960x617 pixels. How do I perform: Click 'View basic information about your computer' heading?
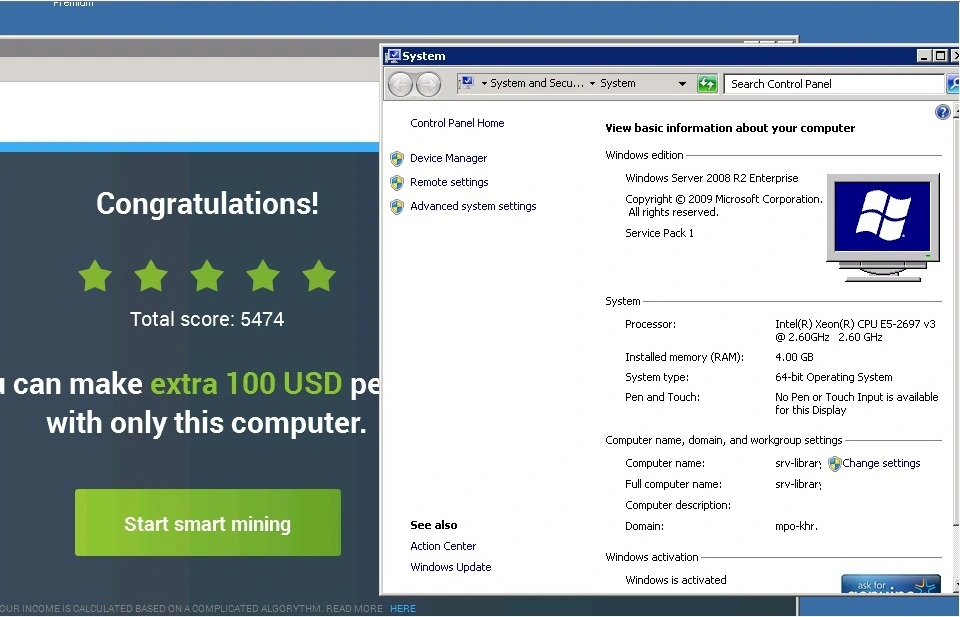click(x=730, y=128)
